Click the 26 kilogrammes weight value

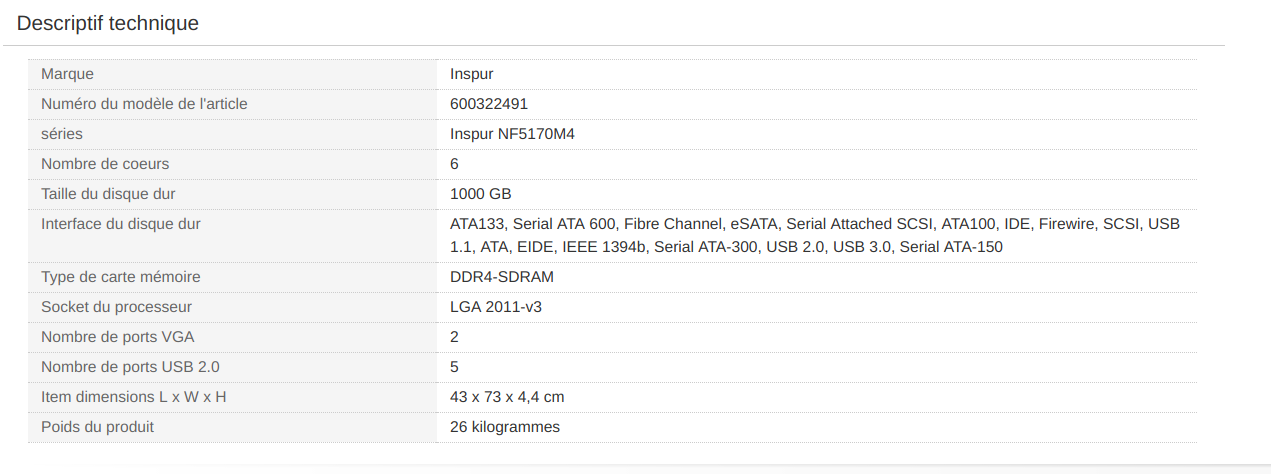tap(505, 427)
